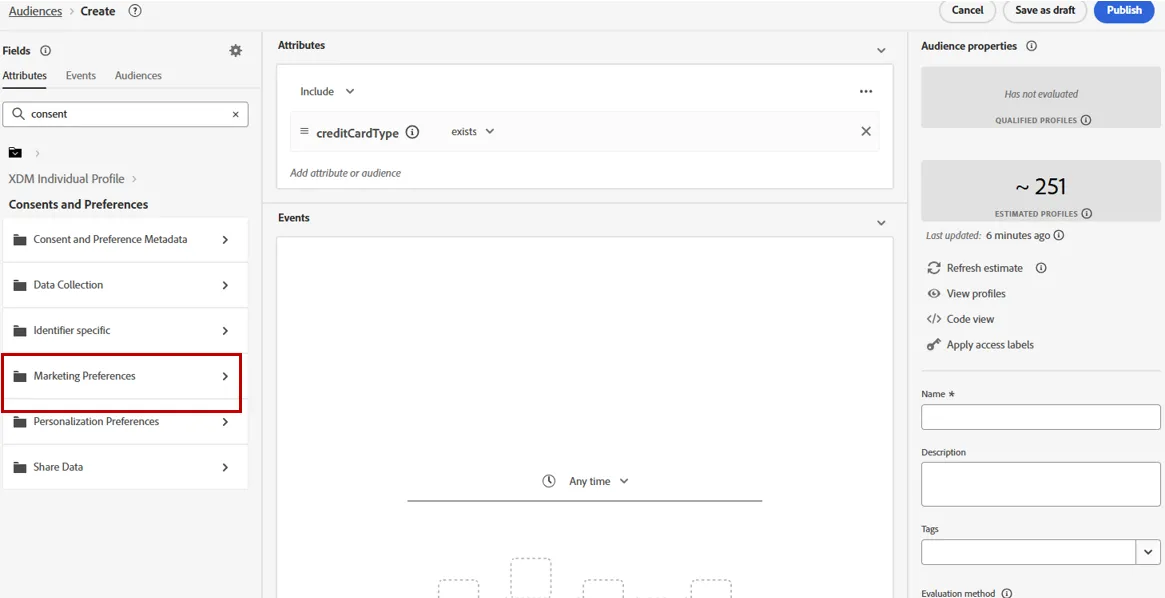Expand the Identifier specific folder
This screenshot has width=1165, height=598.
click(x=126, y=330)
